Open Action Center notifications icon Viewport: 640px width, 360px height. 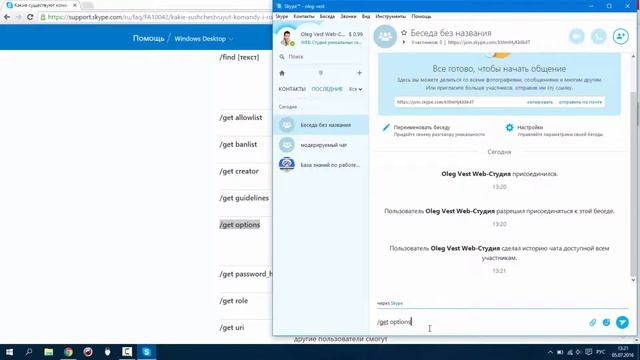[x=589, y=352]
